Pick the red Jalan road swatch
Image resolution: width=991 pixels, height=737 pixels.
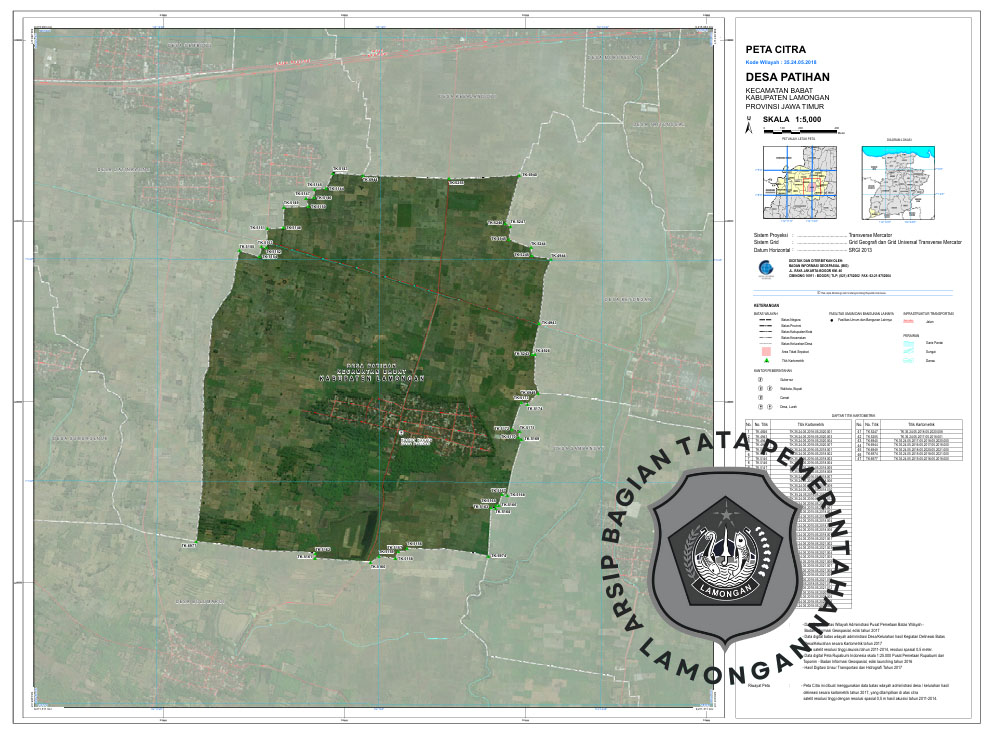(x=909, y=322)
